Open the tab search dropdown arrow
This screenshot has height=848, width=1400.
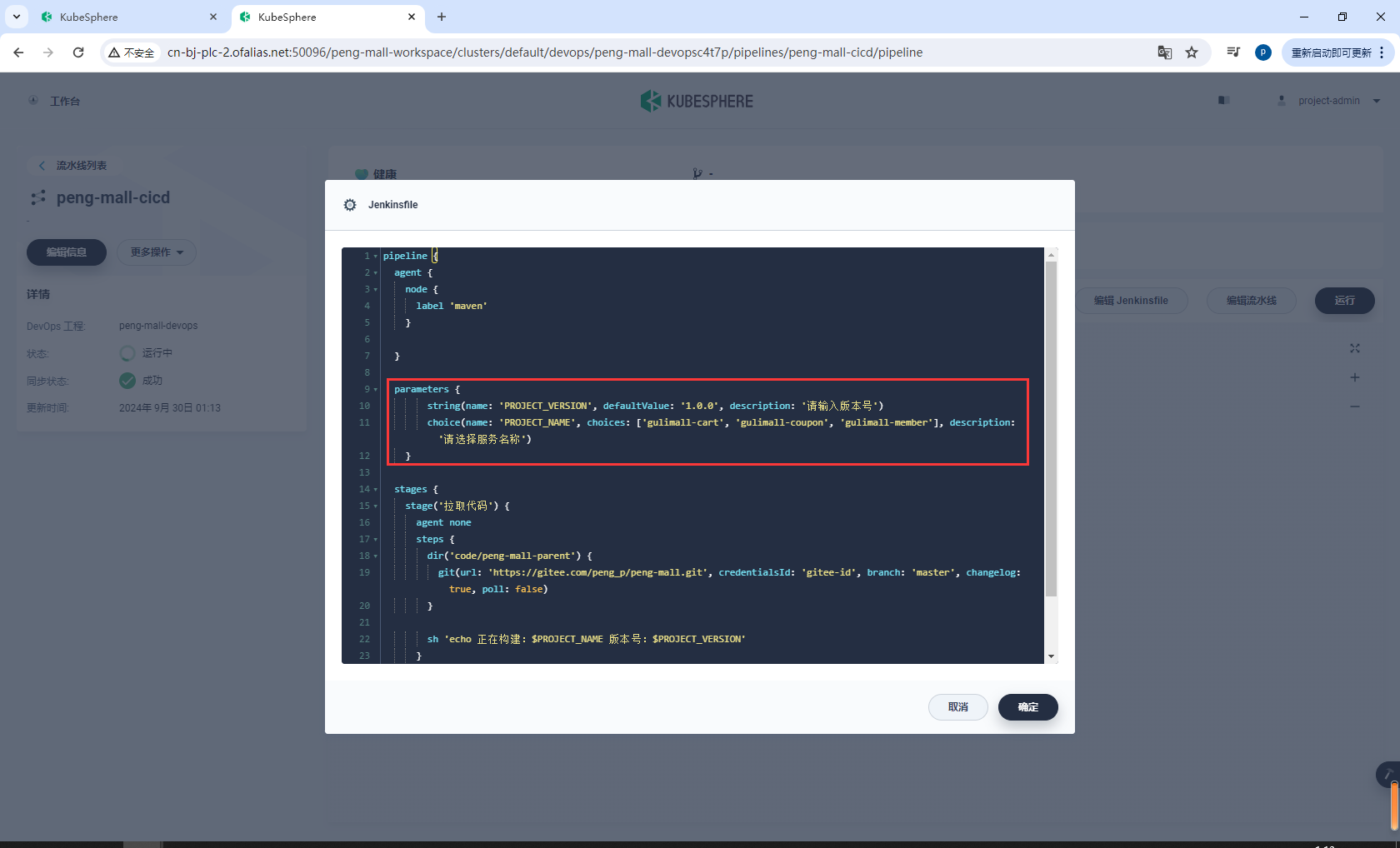[16, 17]
